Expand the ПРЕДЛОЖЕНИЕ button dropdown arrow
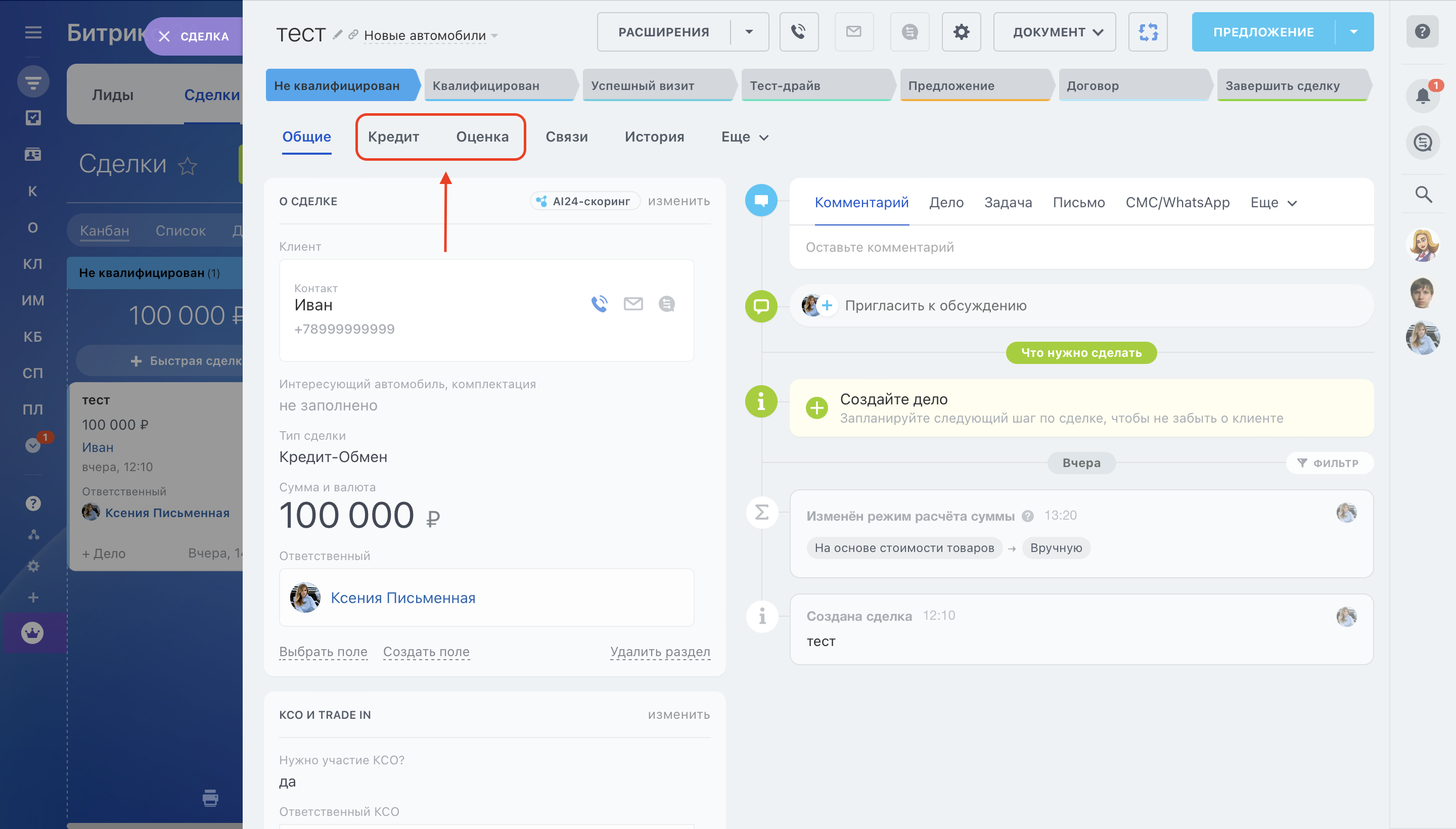Screen dimensions: 1456x829 (1353, 32)
